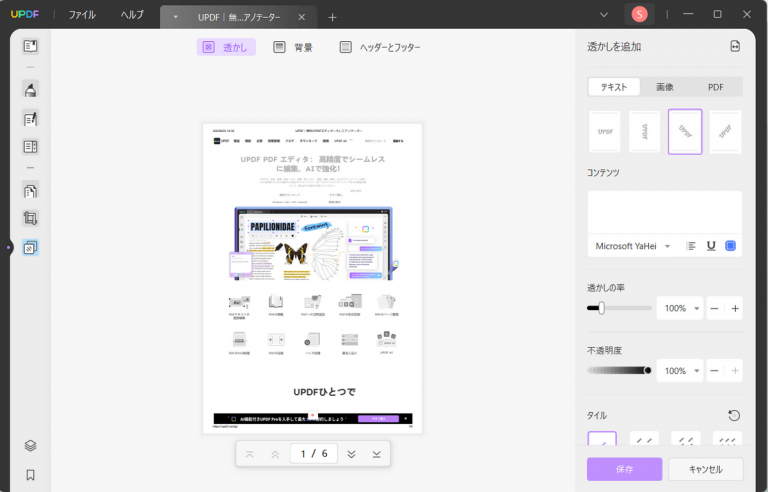Click the user account avatar S

pos(639,14)
